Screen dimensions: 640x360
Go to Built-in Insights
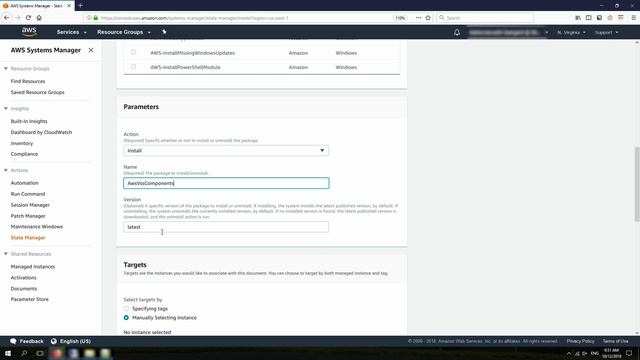(29, 121)
